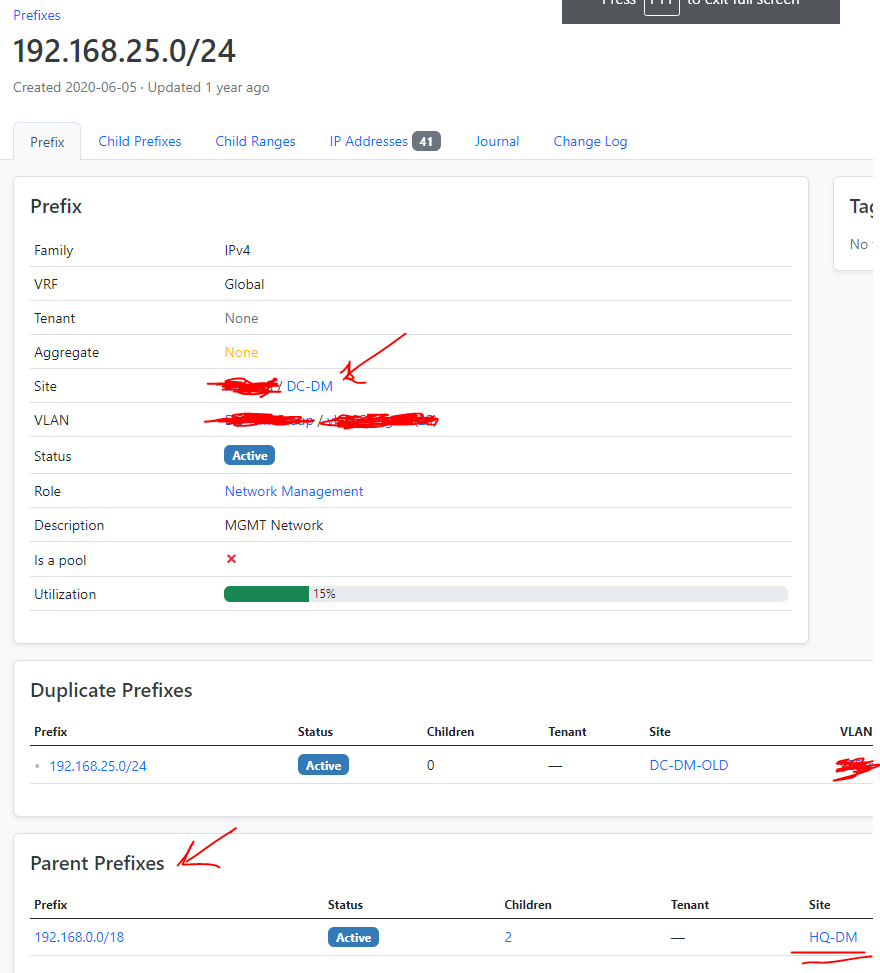The height and width of the screenshot is (973, 880).
Task: Click the Tenant None value
Action: pos(241,318)
